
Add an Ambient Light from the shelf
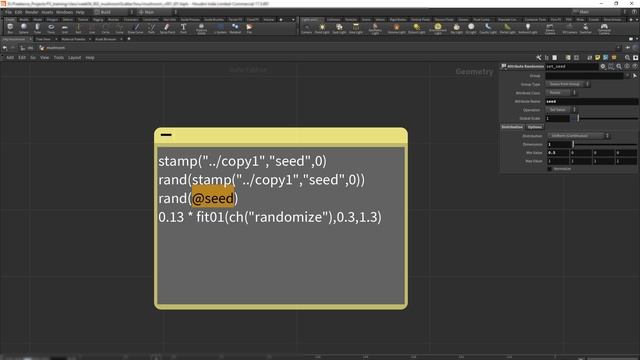point(527,28)
